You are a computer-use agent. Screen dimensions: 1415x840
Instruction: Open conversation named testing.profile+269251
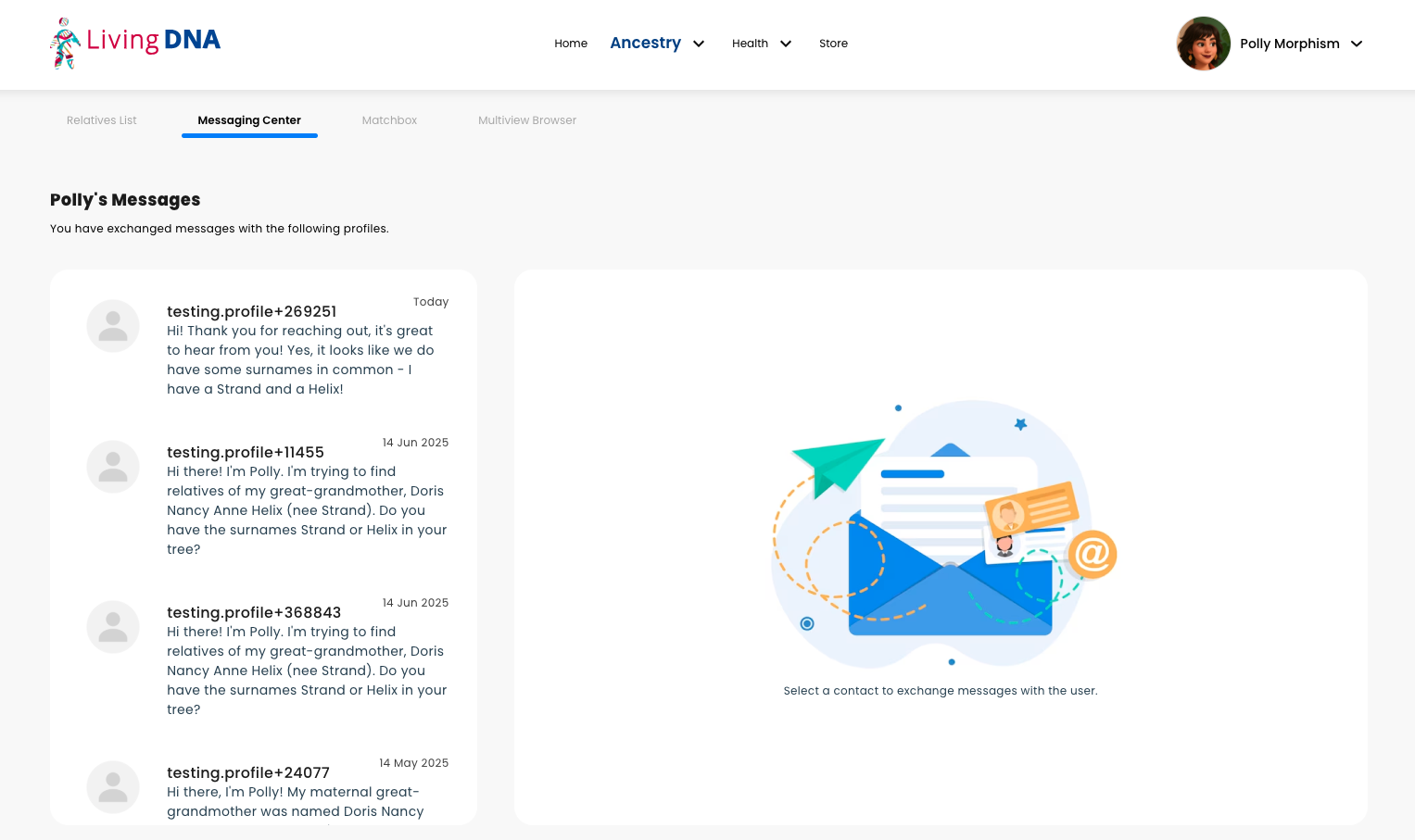(x=251, y=311)
